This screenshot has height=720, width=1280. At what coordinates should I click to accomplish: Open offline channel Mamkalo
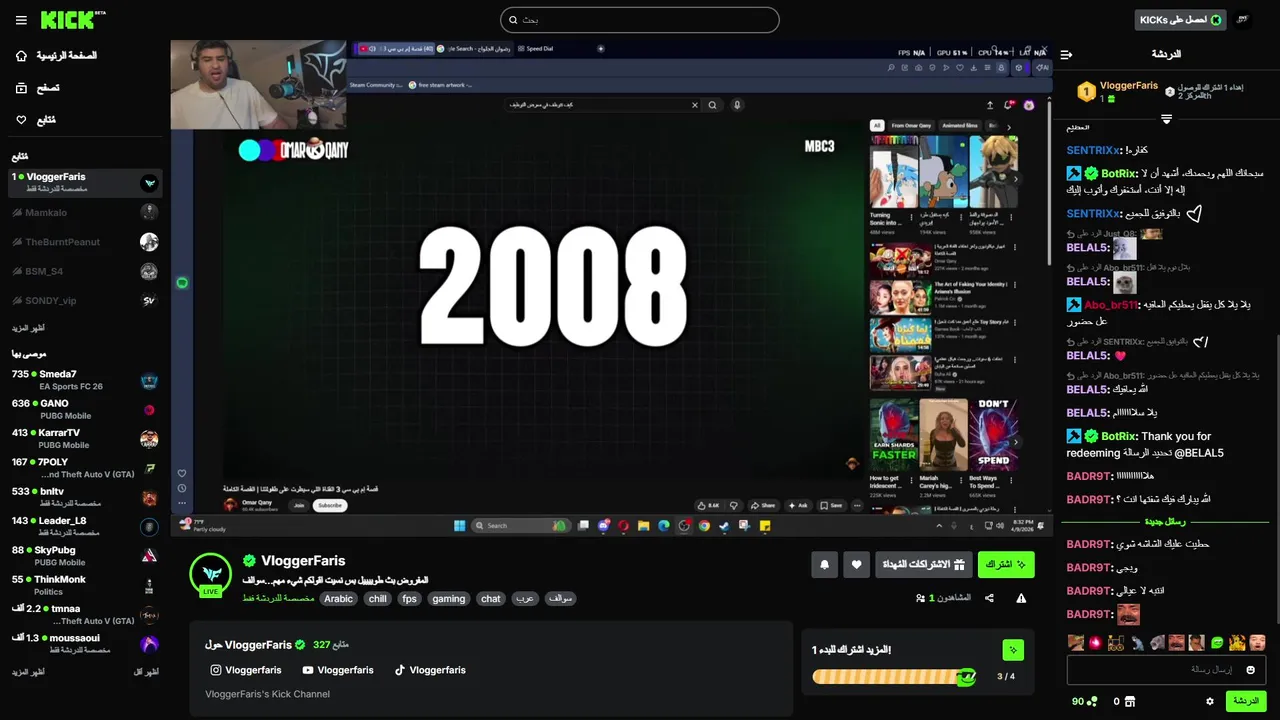click(84, 212)
